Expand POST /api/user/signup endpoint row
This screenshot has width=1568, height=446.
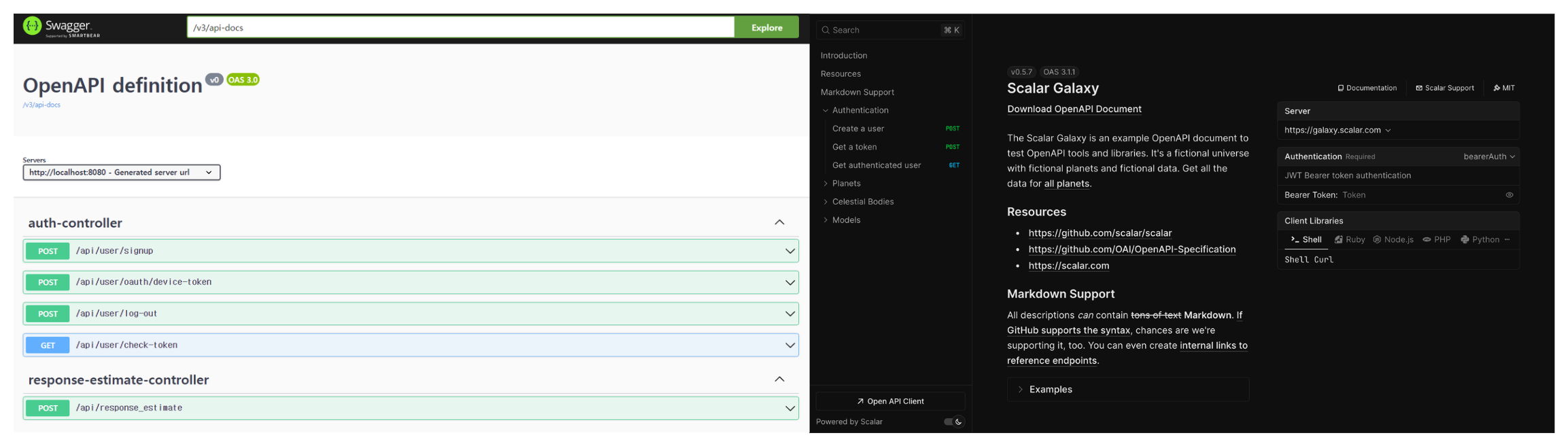411,251
